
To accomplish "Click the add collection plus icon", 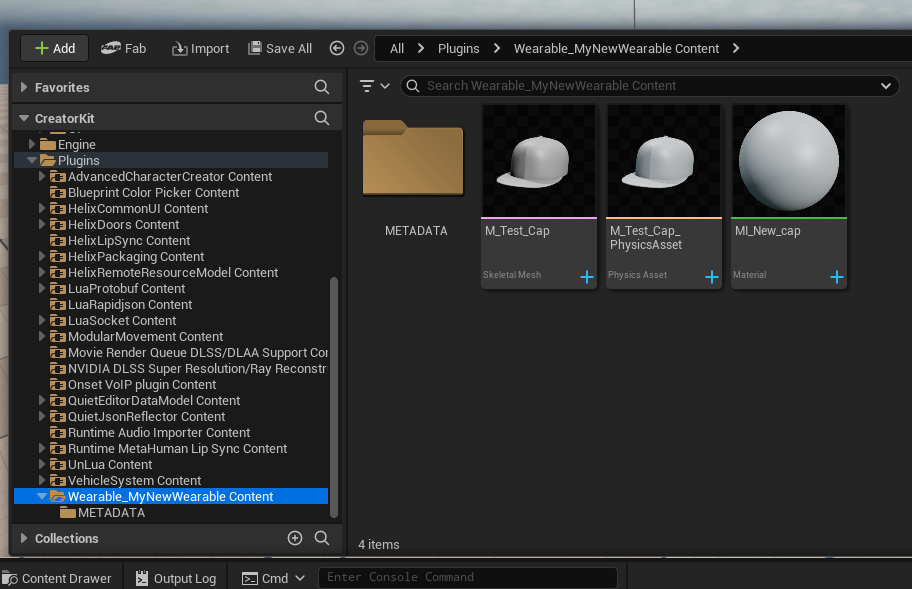I will [x=295, y=538].
